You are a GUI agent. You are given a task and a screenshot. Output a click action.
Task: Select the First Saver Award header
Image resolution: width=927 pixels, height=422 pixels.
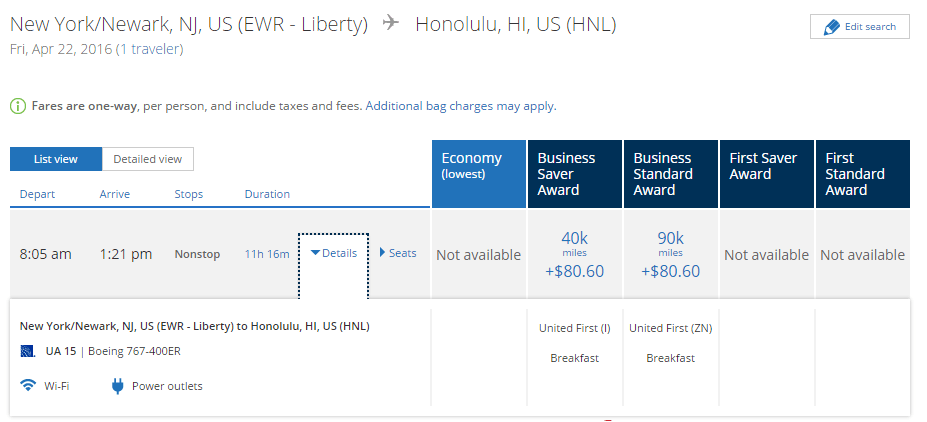(x=766, y=174)
